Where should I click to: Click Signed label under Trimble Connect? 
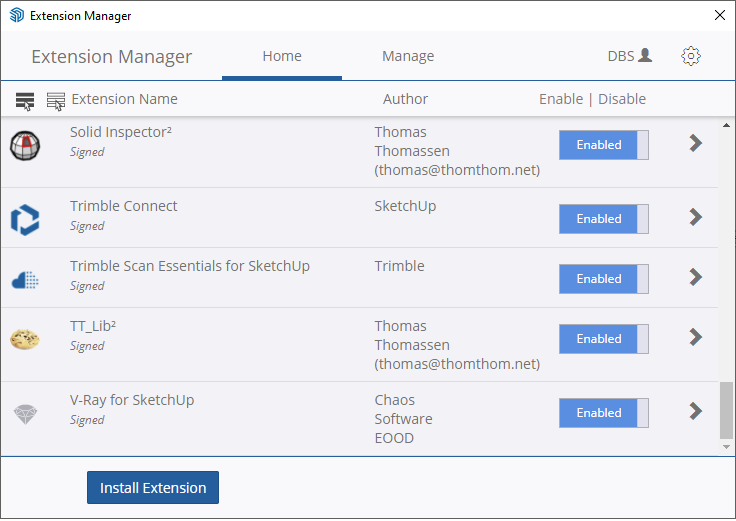coord(87,226)
